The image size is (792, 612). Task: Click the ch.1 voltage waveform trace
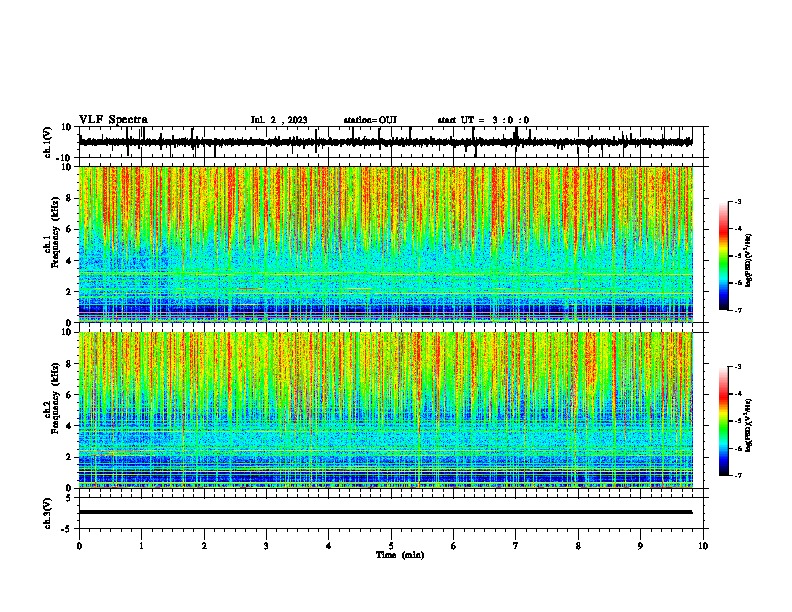(x=385, y=142)
